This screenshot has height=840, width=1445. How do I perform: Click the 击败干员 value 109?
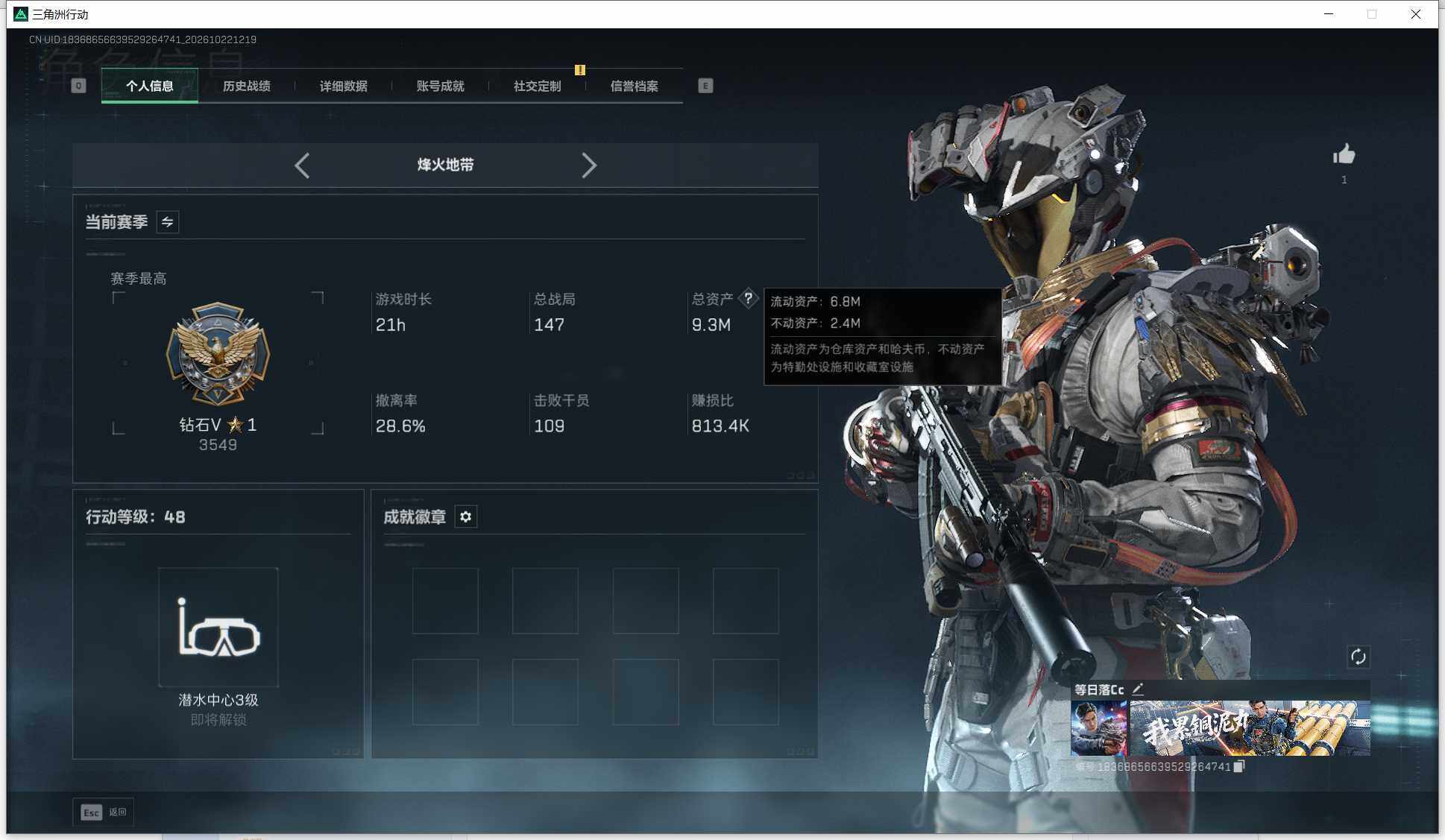pyautogui.click(x=549, y=426)
